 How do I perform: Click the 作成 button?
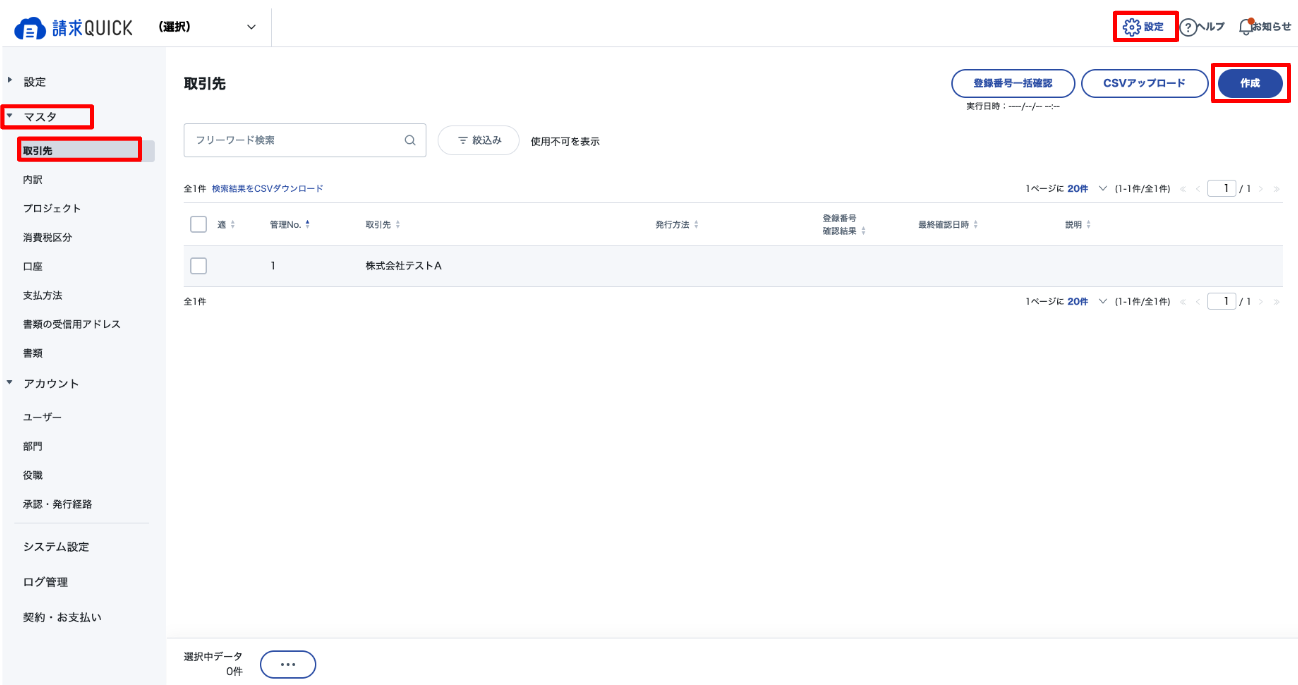(1249, 83)
